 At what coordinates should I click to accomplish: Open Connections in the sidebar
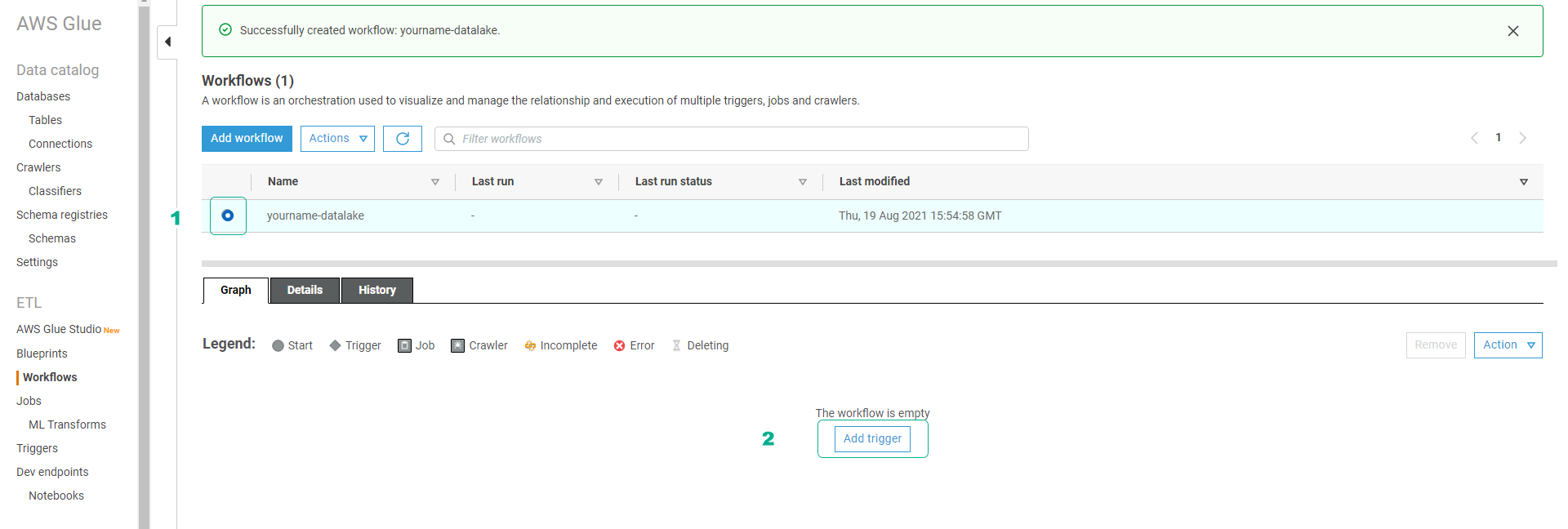[60, 144]
